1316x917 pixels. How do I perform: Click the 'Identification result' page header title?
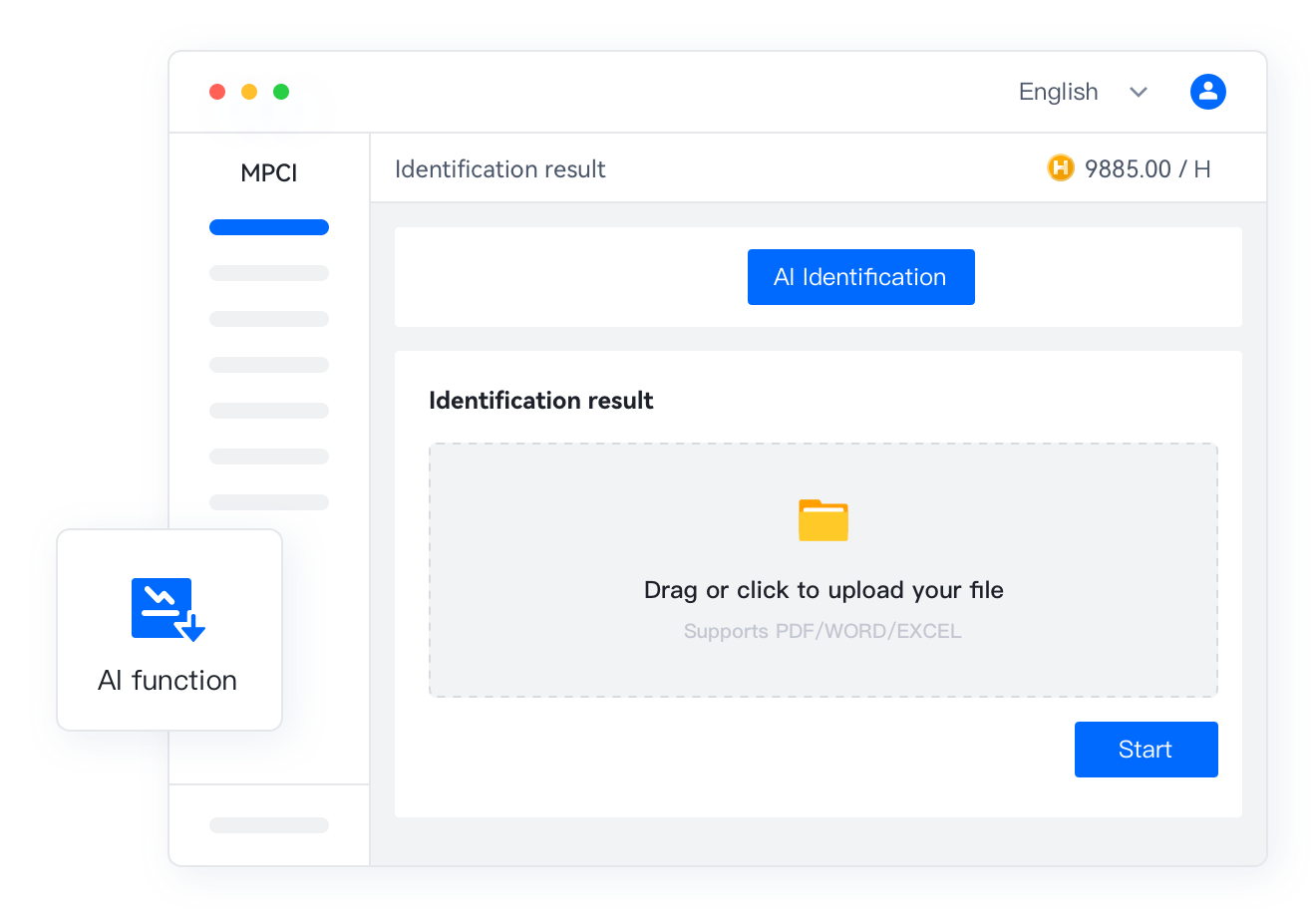pyautogui.click(x=499, y=169)
